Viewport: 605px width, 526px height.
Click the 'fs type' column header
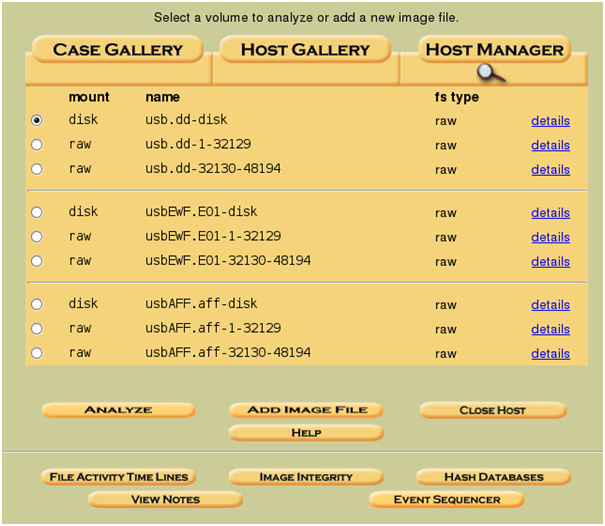click(x=456, y=97)
